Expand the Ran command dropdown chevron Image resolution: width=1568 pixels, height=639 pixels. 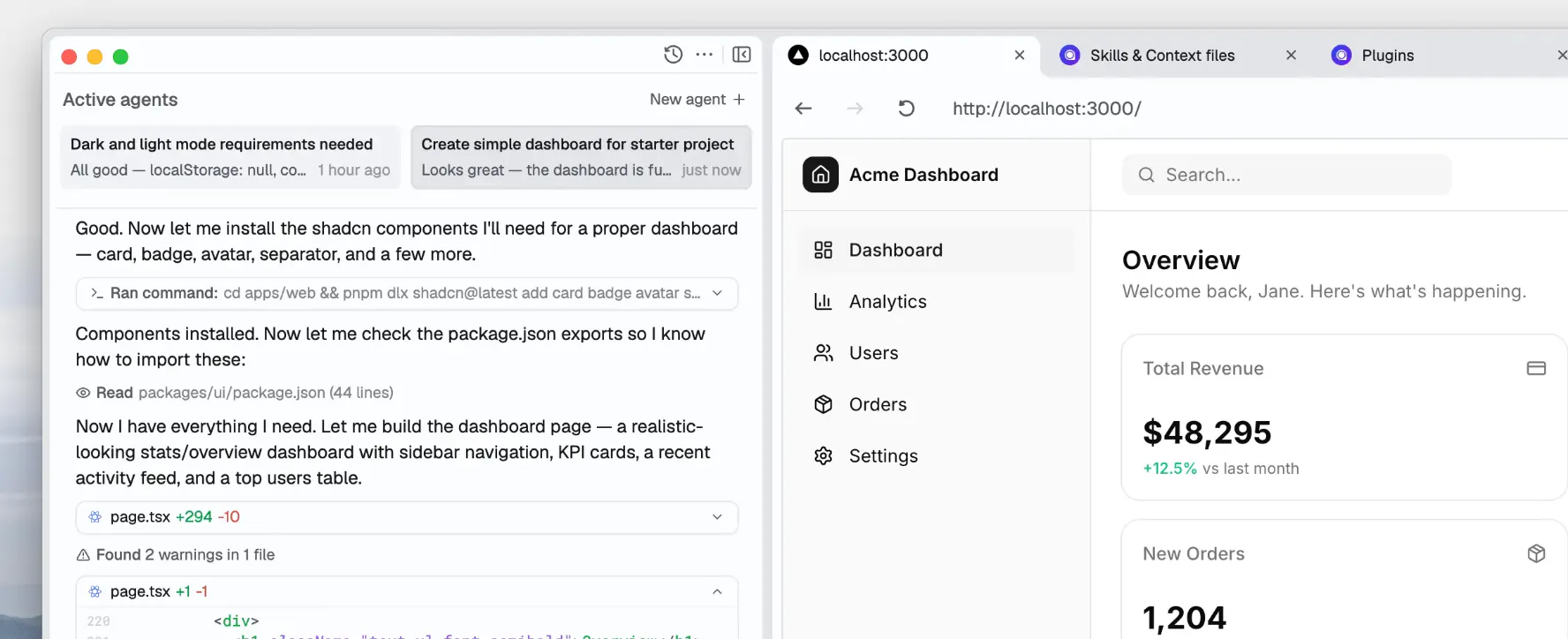pyautogui.click(x=717, y=293)
